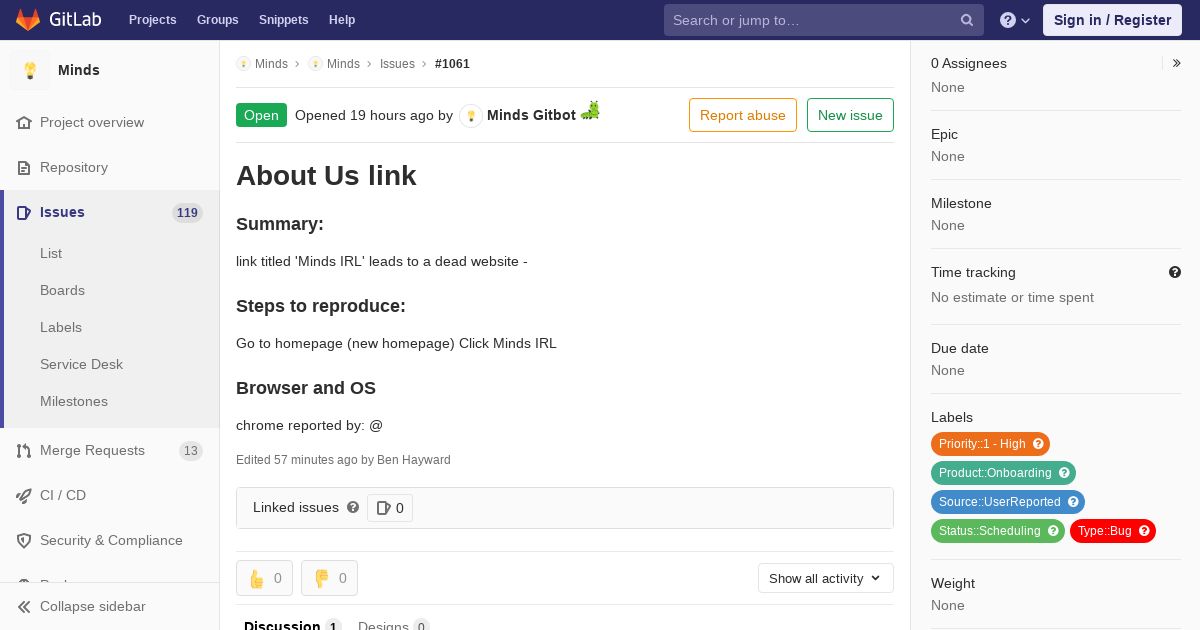The height and width of the screenshot is (630, 1200).
Task: Click the Issues sidebar icon
Action: tap(24, 213)
